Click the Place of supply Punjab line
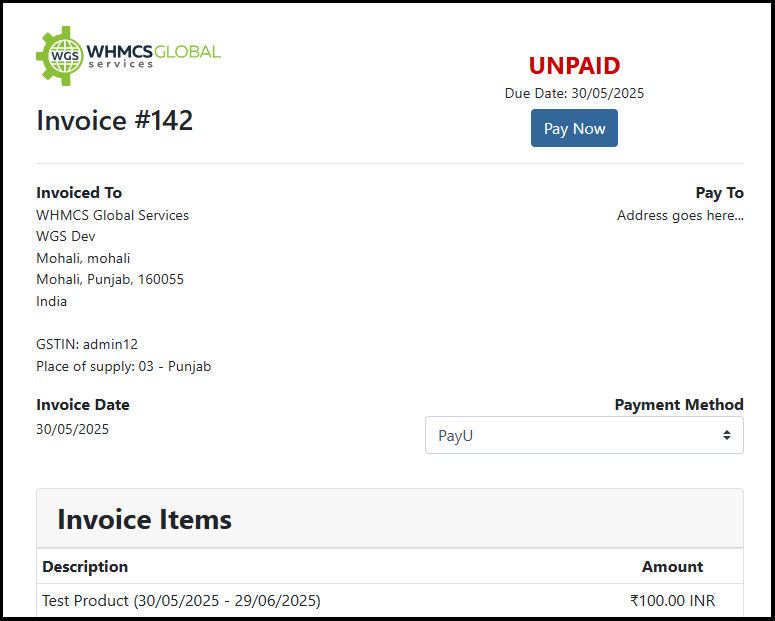The height and width of the screenshot is (621, 775). click(x=123, y=366)
